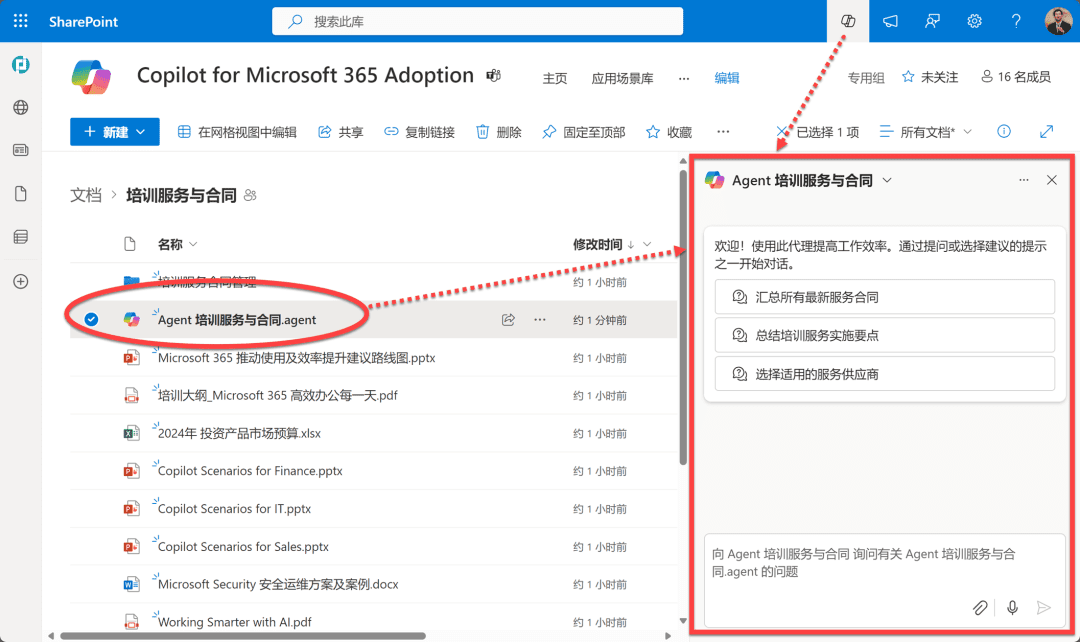1080x642 pixels.
Task: Expand the Agent 培训服务与合同 agent switcher chevron
Action: [887, 180]
